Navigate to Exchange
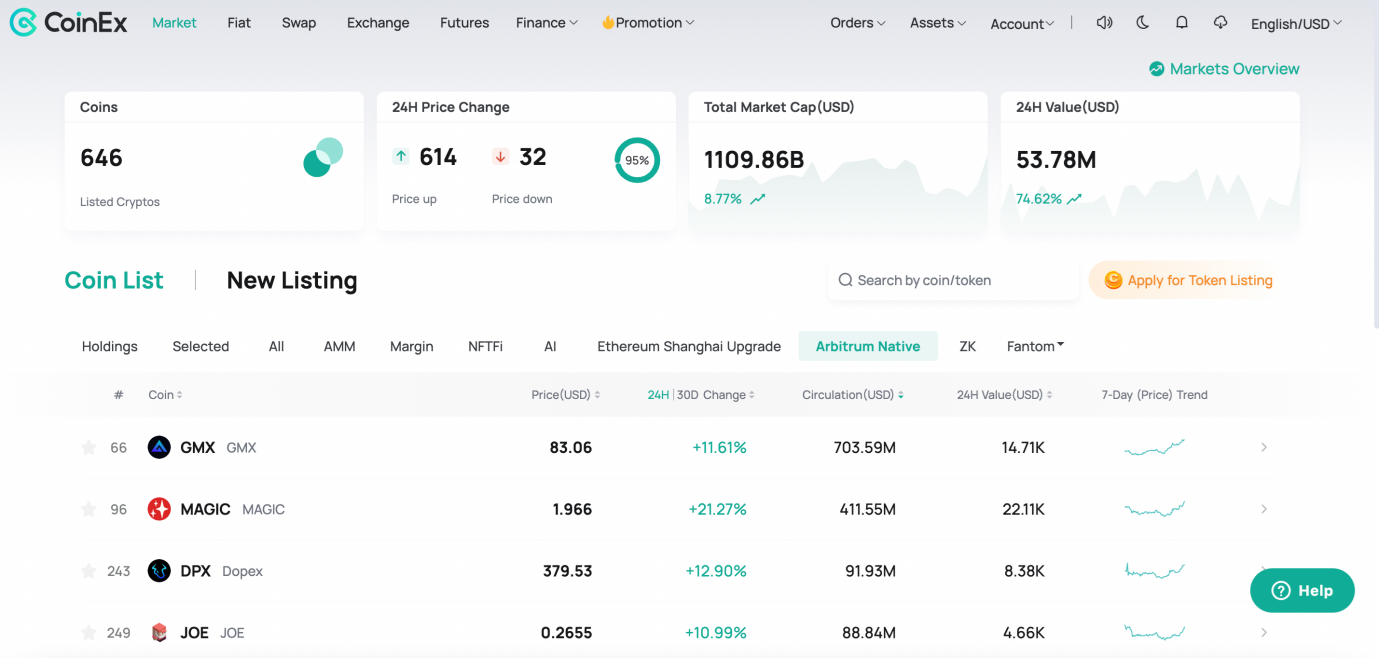Image resolution: width=1379 pixels, height=658 pixels. point(378,22)
